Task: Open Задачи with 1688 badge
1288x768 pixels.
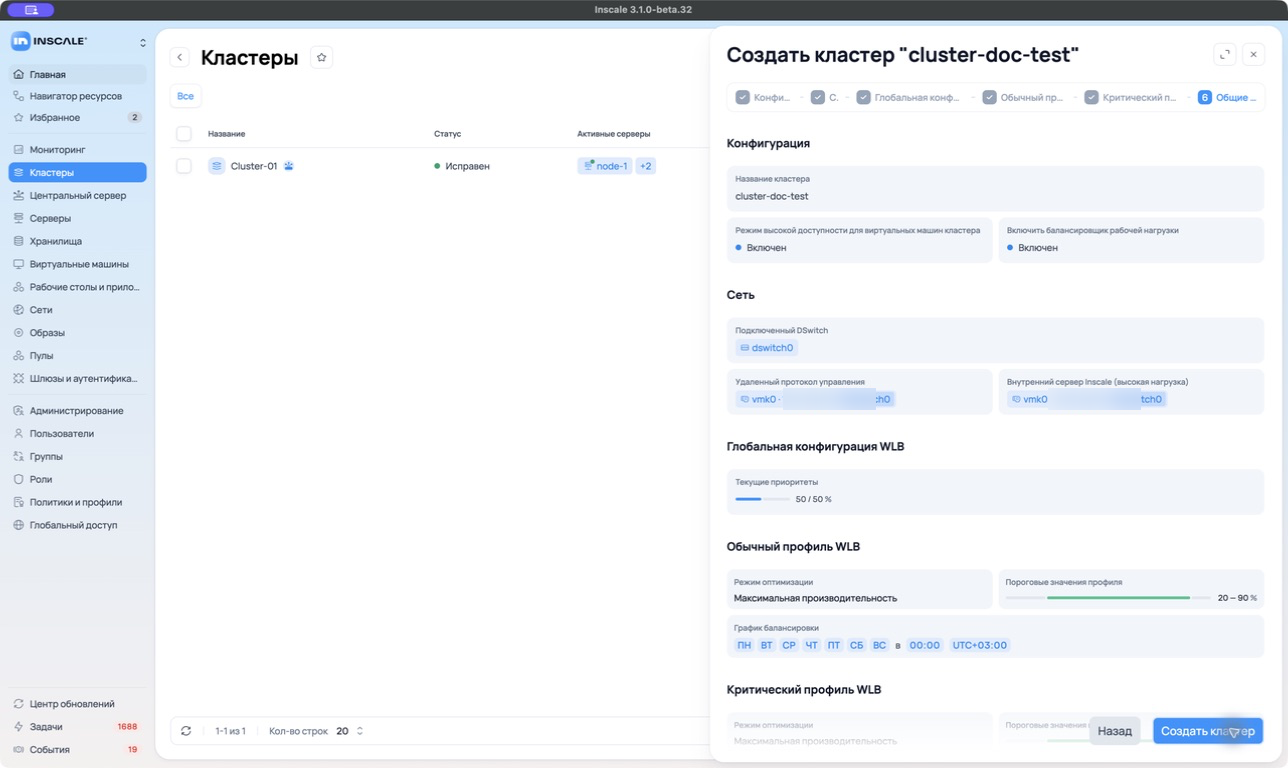Action: (x=77, y=726)
